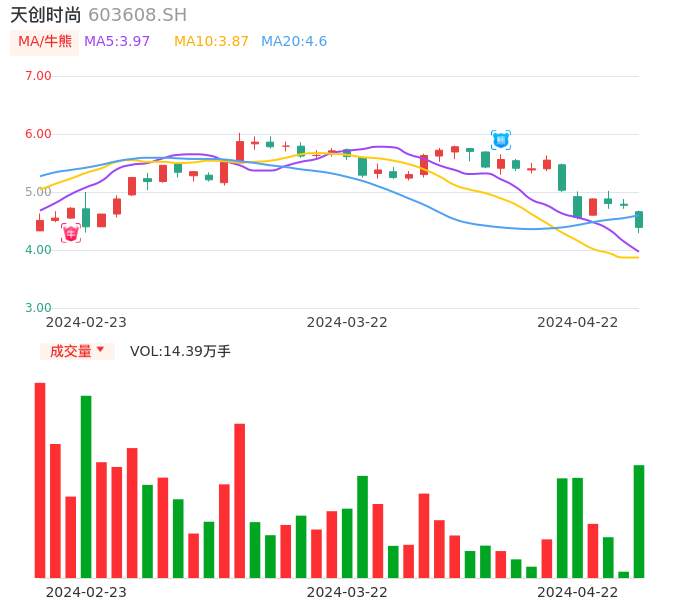The width and height of the screenshot is (686, 606).
Task: Click the first red candlestick on price chart
Action: click(x=40, y=224)
